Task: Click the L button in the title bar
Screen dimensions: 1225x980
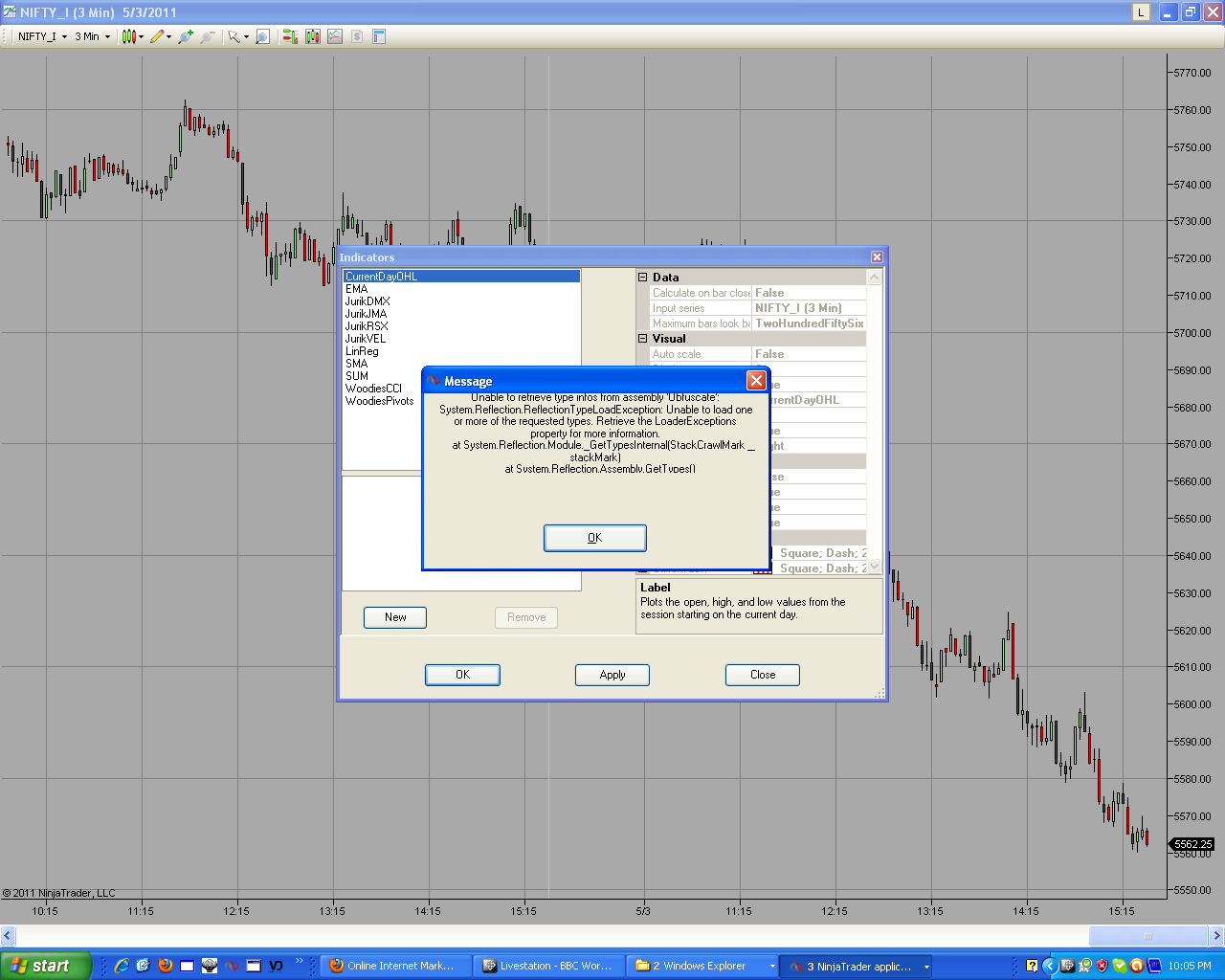Action: (1141, 12)
